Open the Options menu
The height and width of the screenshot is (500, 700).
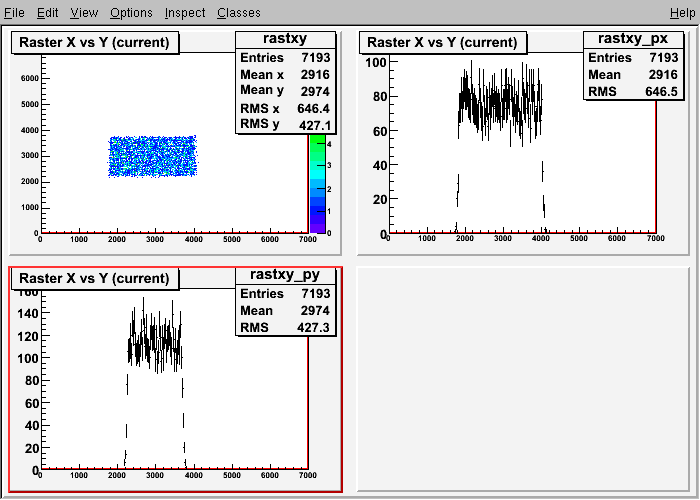[131, 12]
